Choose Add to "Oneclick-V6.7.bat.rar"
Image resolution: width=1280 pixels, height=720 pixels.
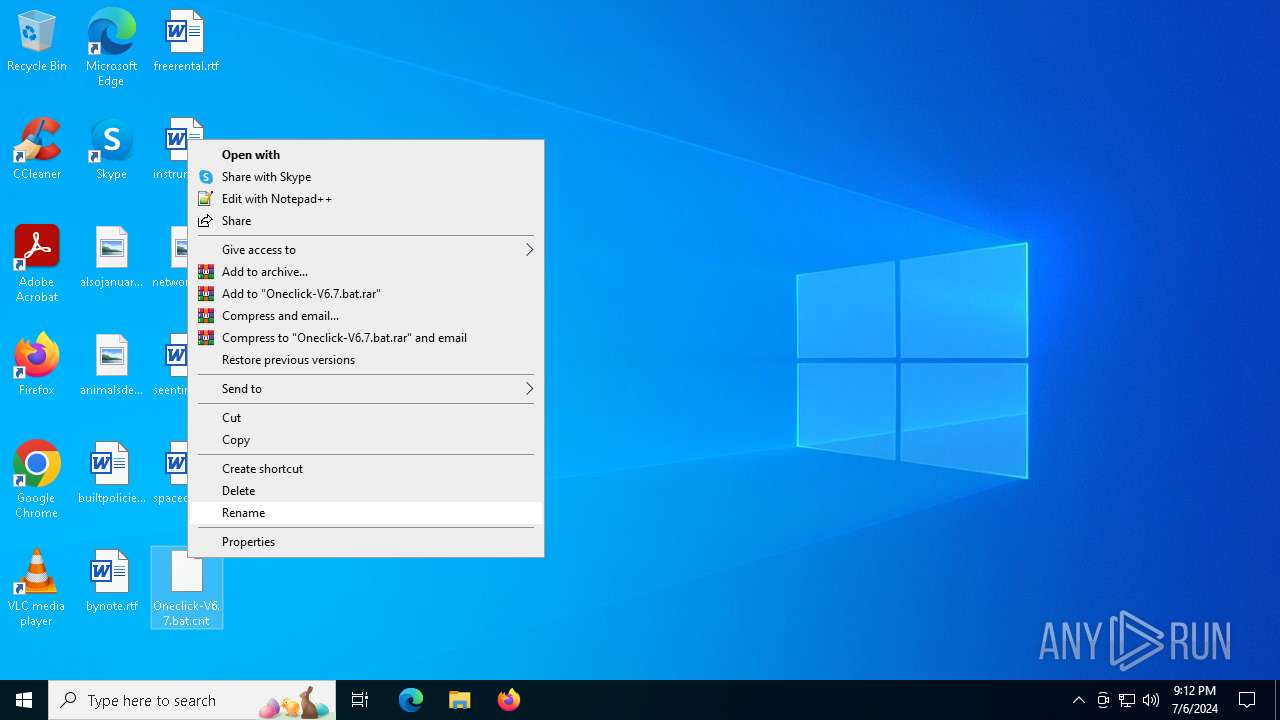366,294
